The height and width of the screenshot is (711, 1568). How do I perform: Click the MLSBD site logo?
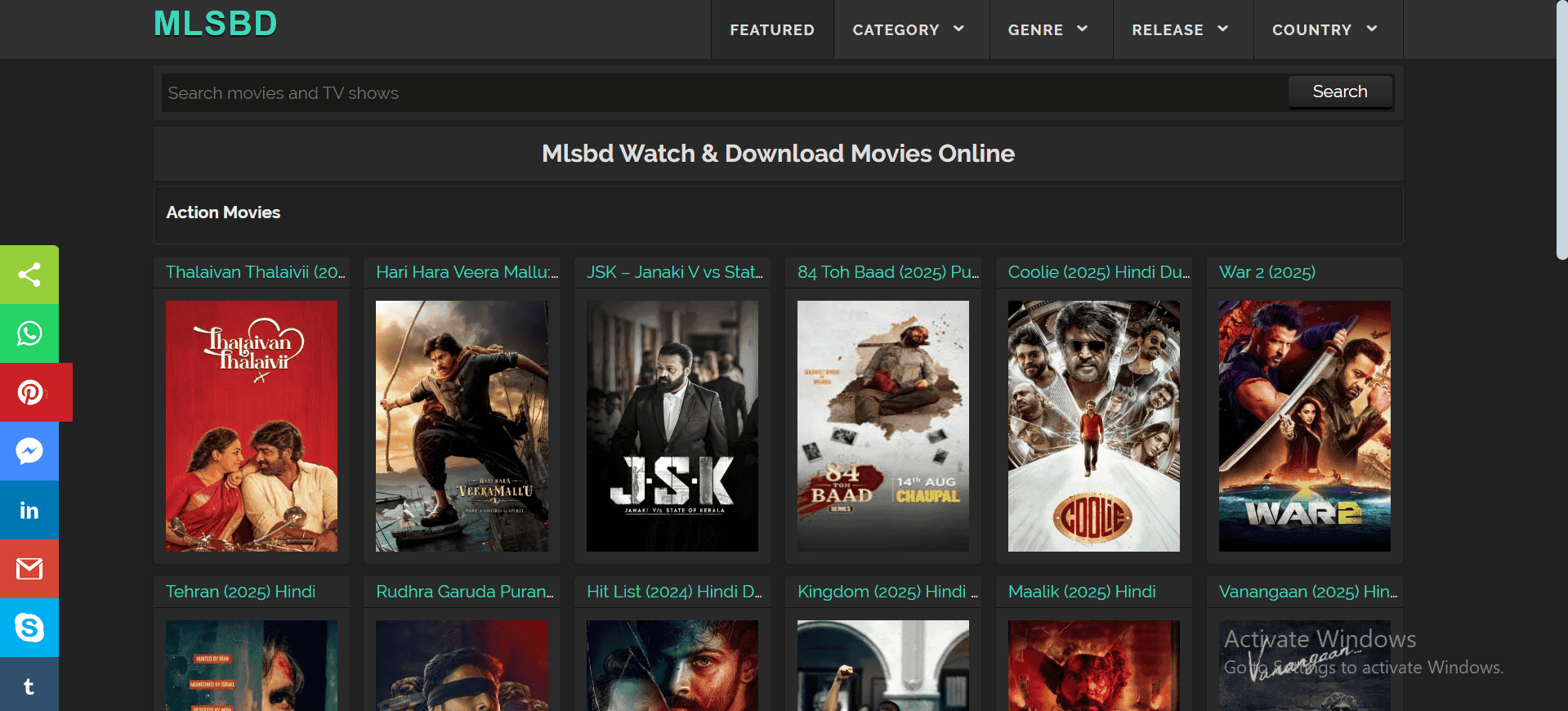(216, 24)
